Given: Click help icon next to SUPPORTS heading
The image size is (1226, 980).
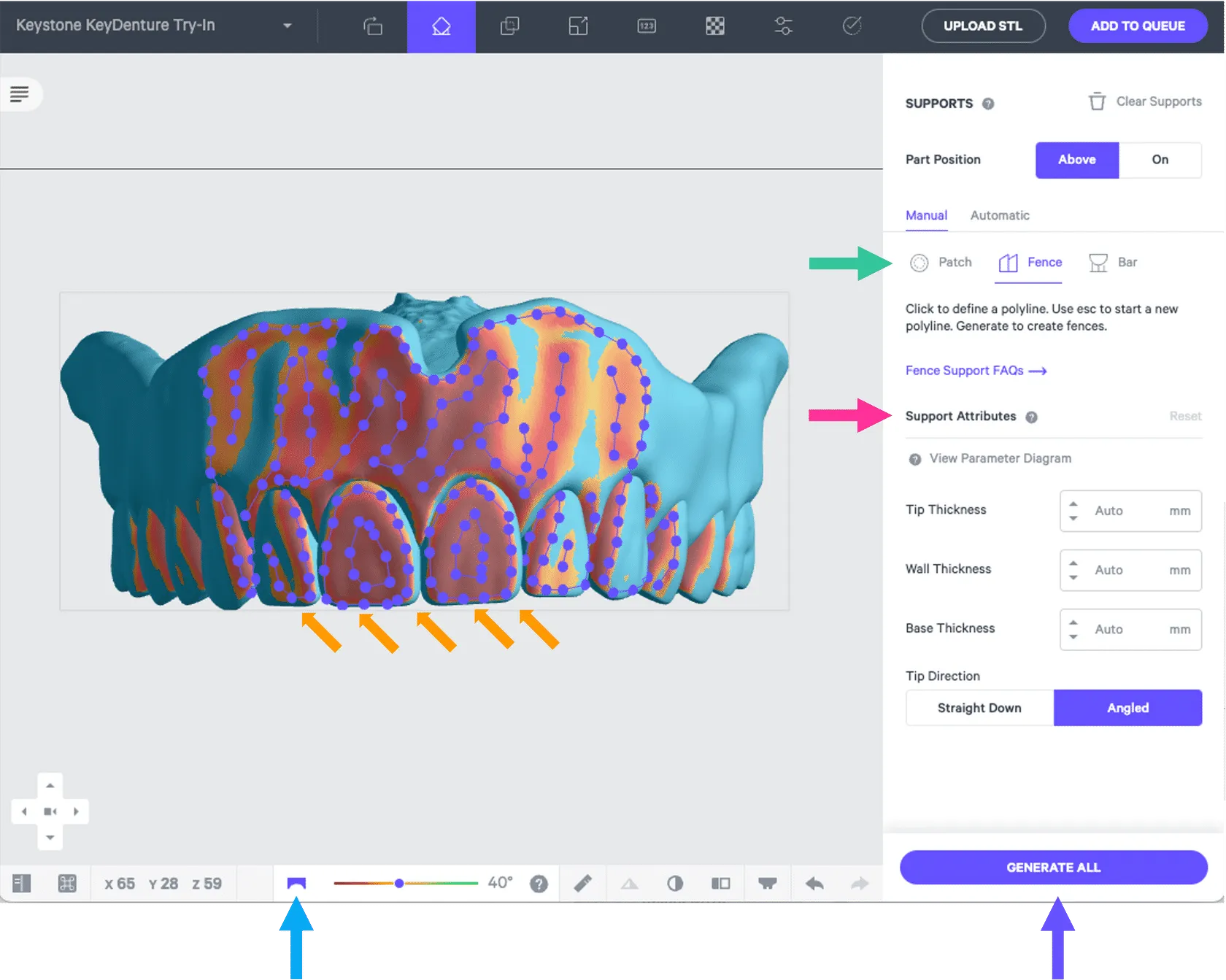Looking at the screenshot, I should pyautogui.click(x=988, y=104).
